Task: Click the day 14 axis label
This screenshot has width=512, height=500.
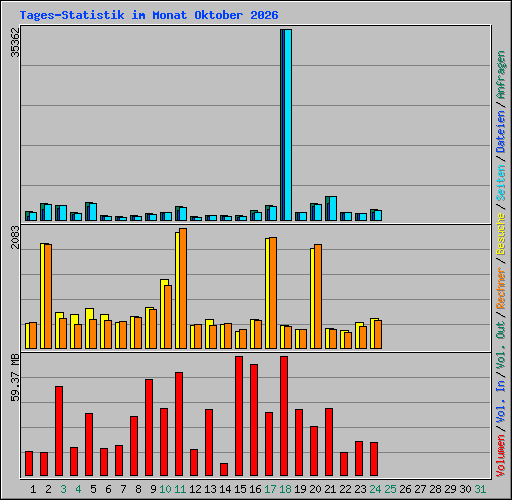Action: point(225,489)
